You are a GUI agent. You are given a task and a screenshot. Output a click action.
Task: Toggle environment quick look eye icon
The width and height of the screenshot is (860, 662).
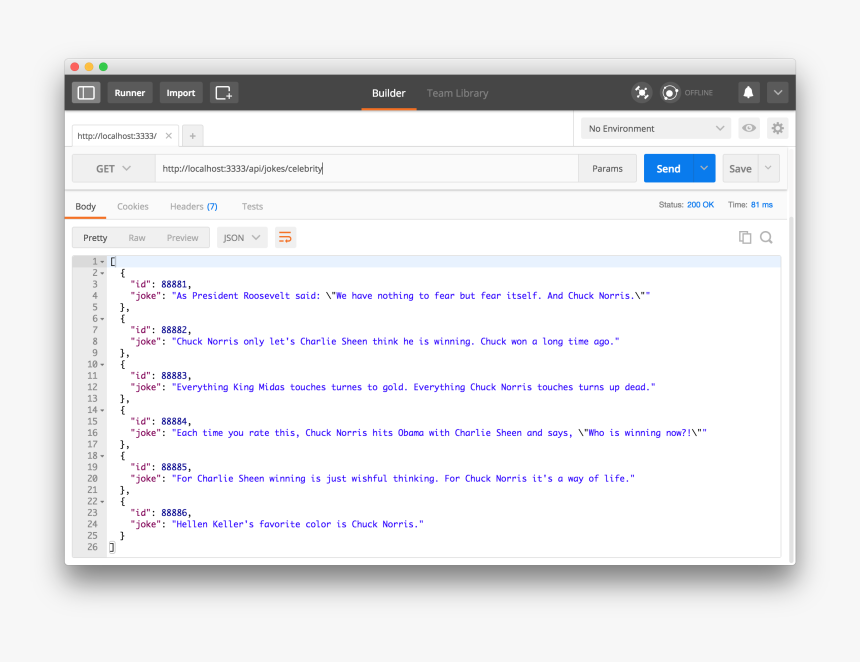[x=749, y=128]
